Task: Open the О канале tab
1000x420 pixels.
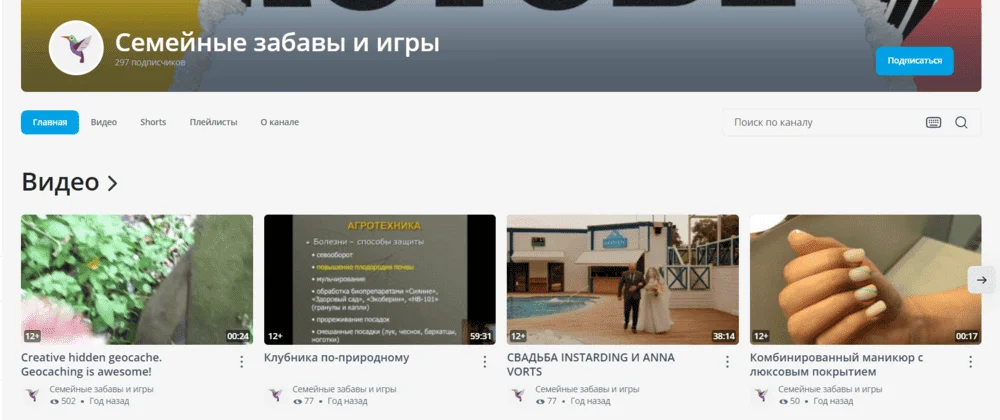Action: 279,122
